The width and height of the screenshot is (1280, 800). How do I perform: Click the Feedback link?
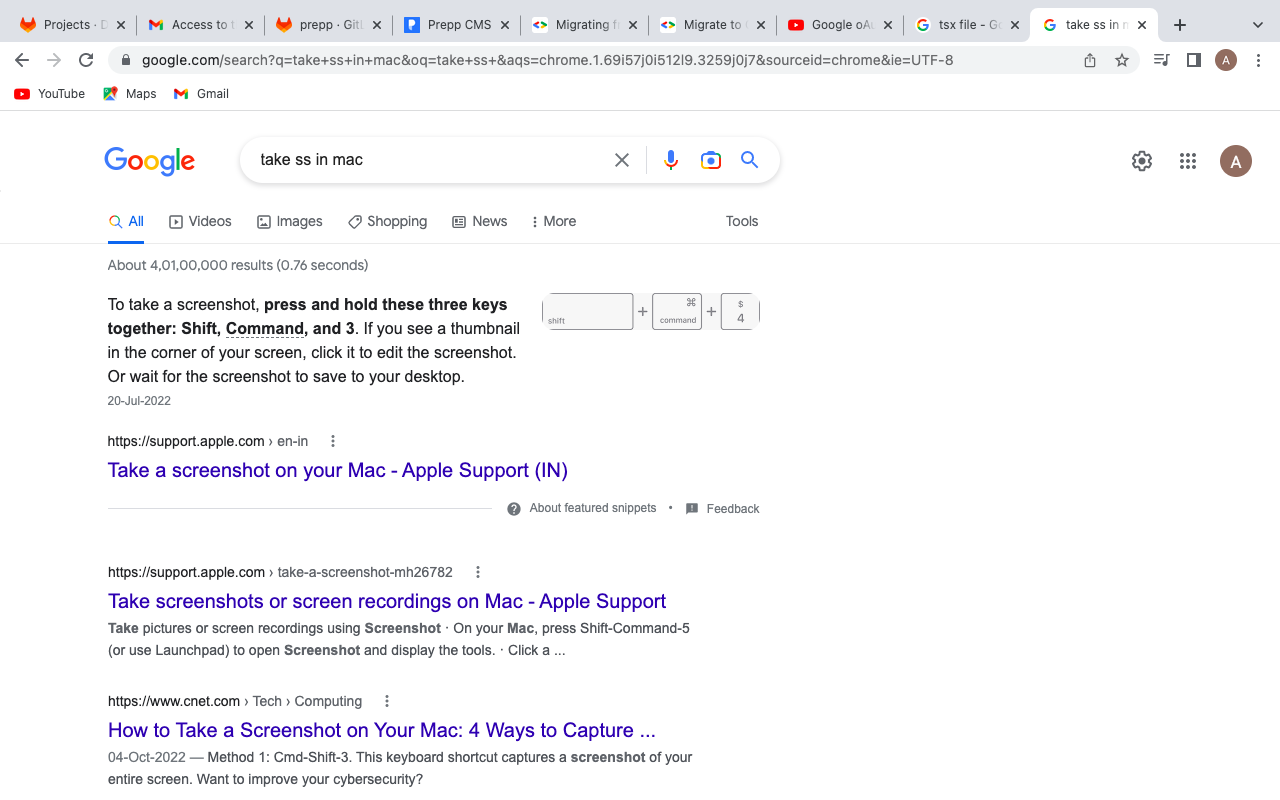pyautogui.click(x=723, y=509)
